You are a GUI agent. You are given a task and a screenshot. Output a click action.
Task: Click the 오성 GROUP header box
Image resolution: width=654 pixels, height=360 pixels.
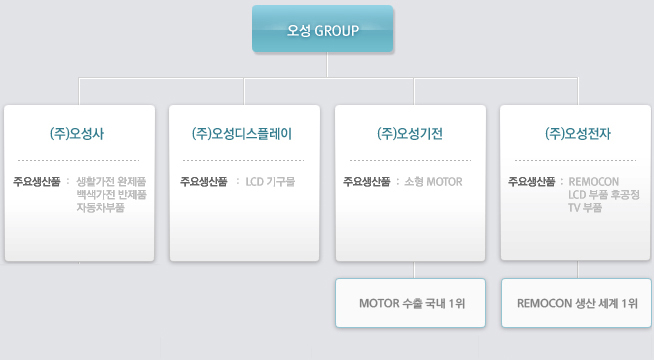coord(322,29)
